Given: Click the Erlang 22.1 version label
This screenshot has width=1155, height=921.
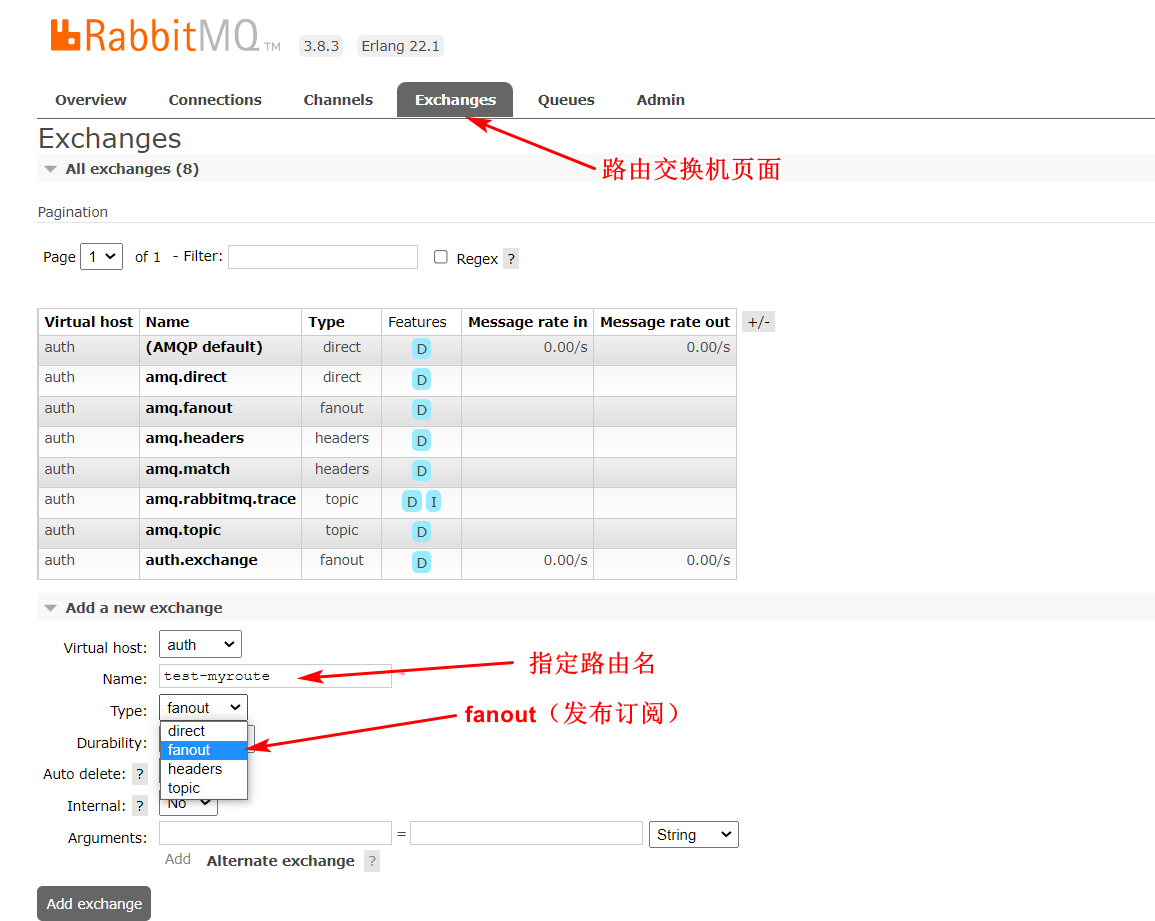Looking at the screenshot, I should (x=400, y=46).
